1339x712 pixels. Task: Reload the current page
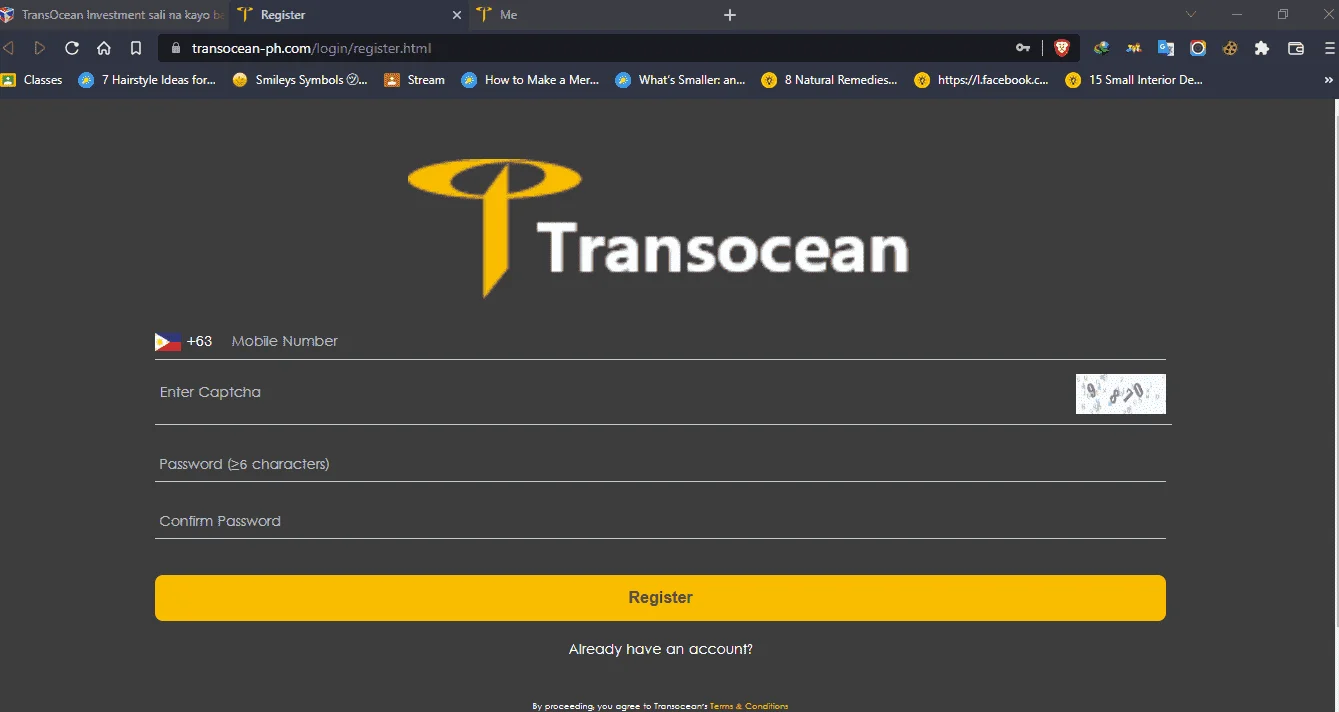pos(72,48)
